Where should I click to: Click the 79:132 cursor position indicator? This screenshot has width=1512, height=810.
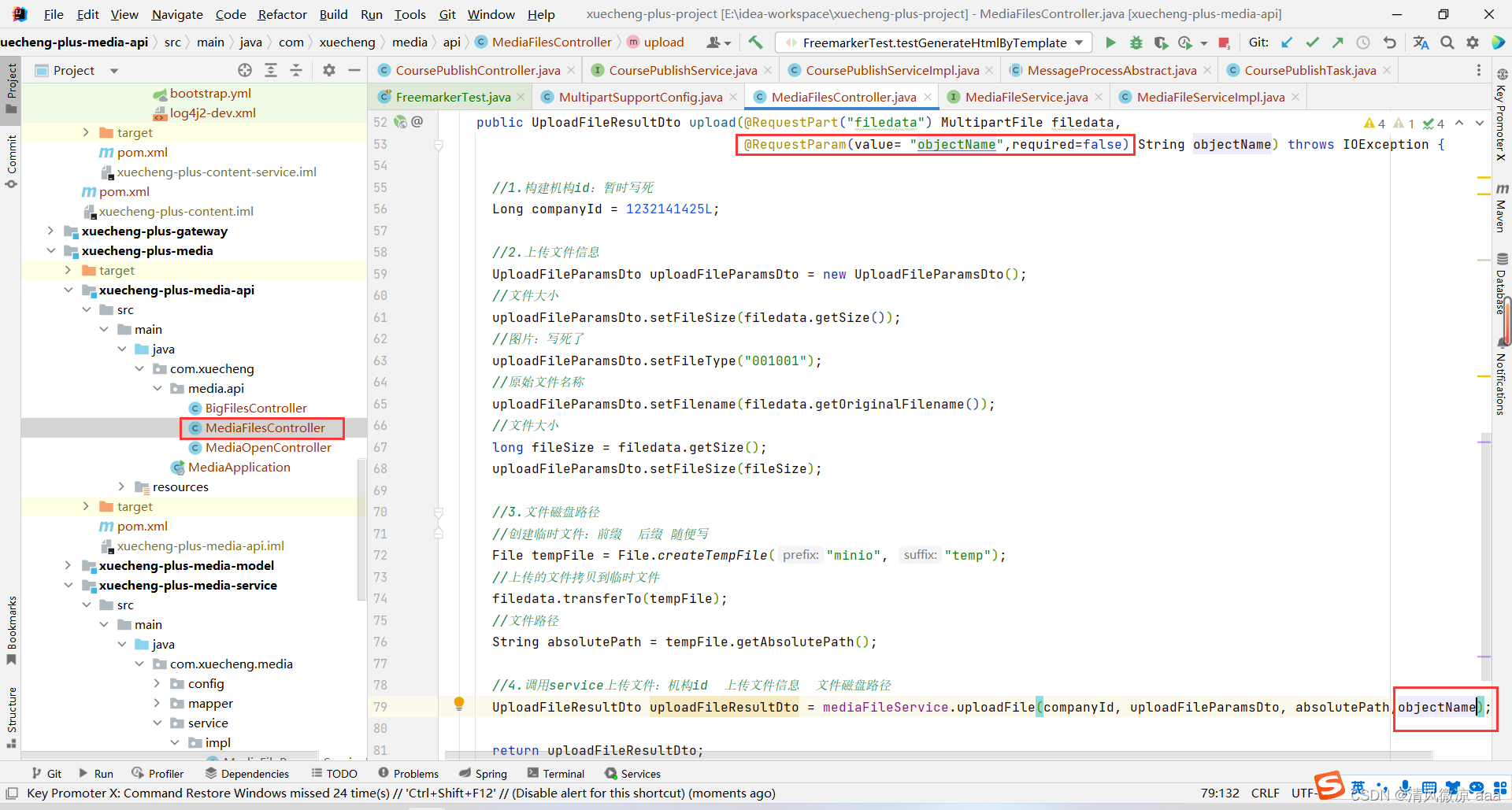pyautogui.click(x=1220, y=793)
